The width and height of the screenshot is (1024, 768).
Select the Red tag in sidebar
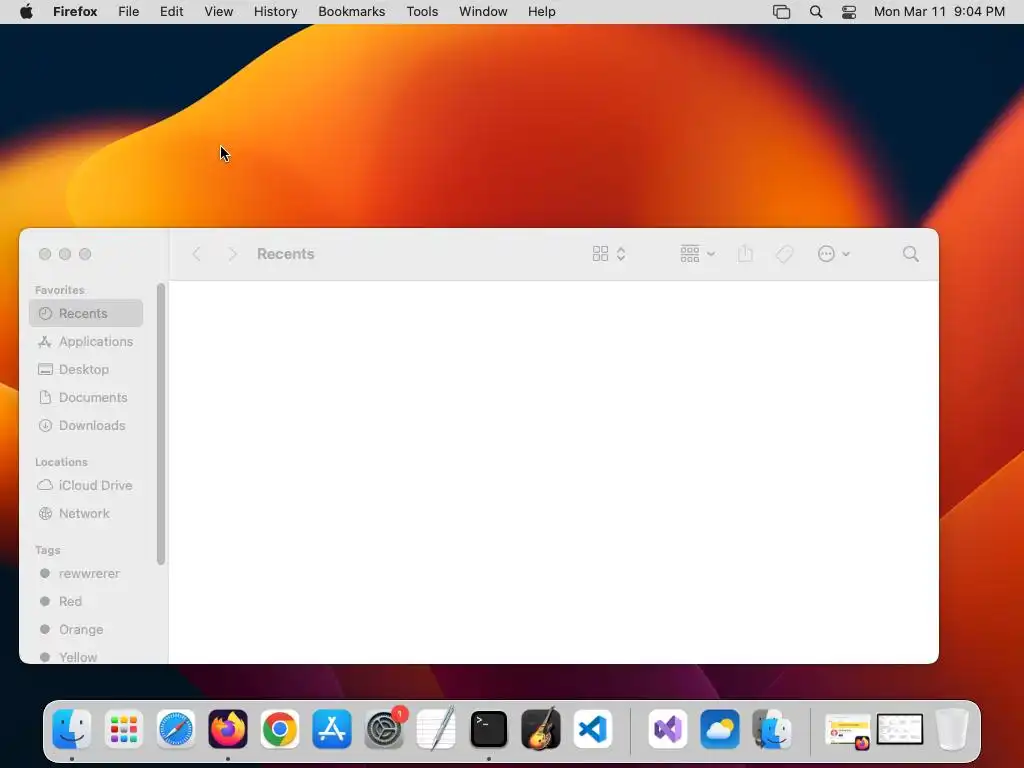pyautogui.click(x=86, y=601)
